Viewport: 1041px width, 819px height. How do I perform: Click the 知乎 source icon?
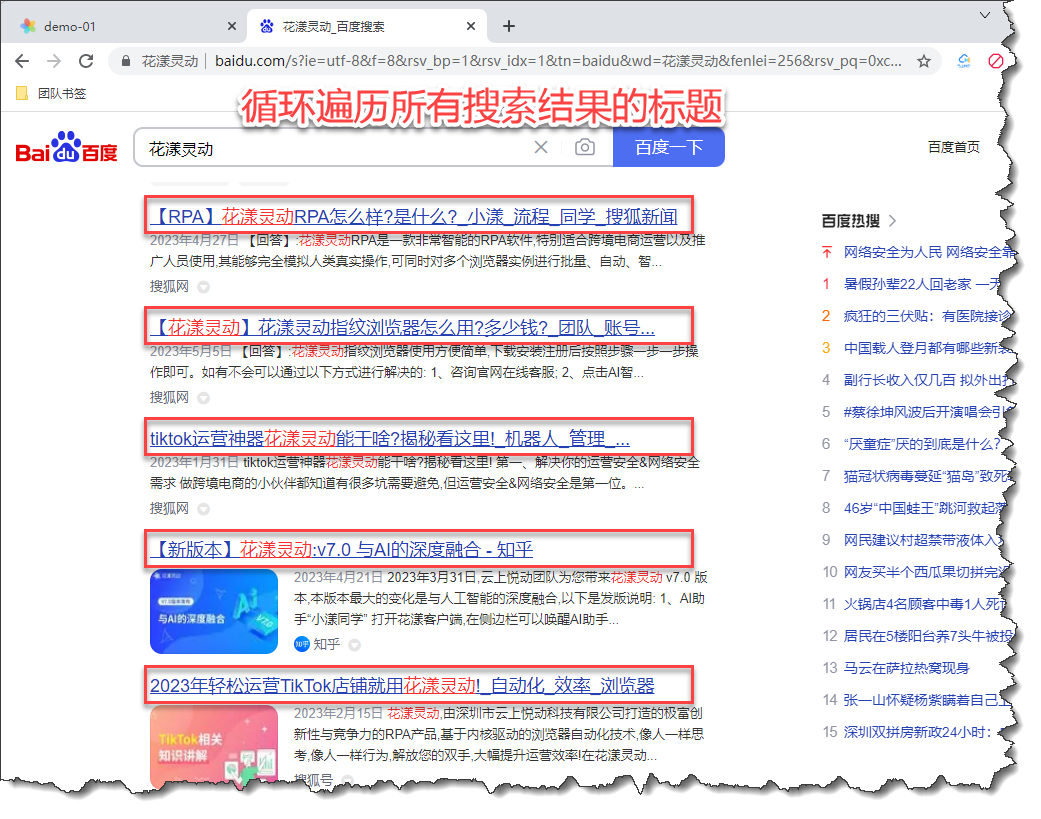[302, 644]
